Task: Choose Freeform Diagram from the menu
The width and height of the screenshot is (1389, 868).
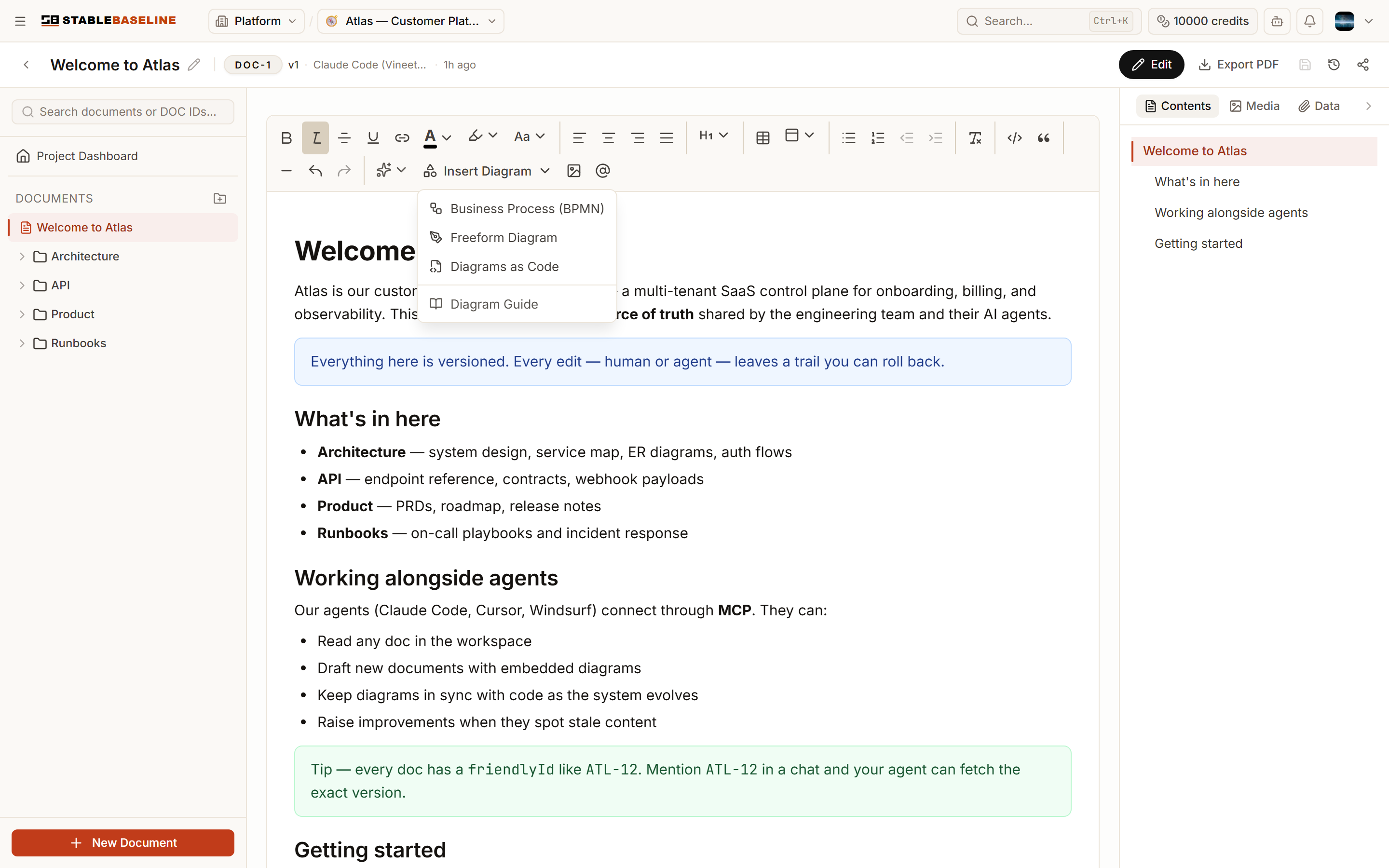Action: coord(517,238)
